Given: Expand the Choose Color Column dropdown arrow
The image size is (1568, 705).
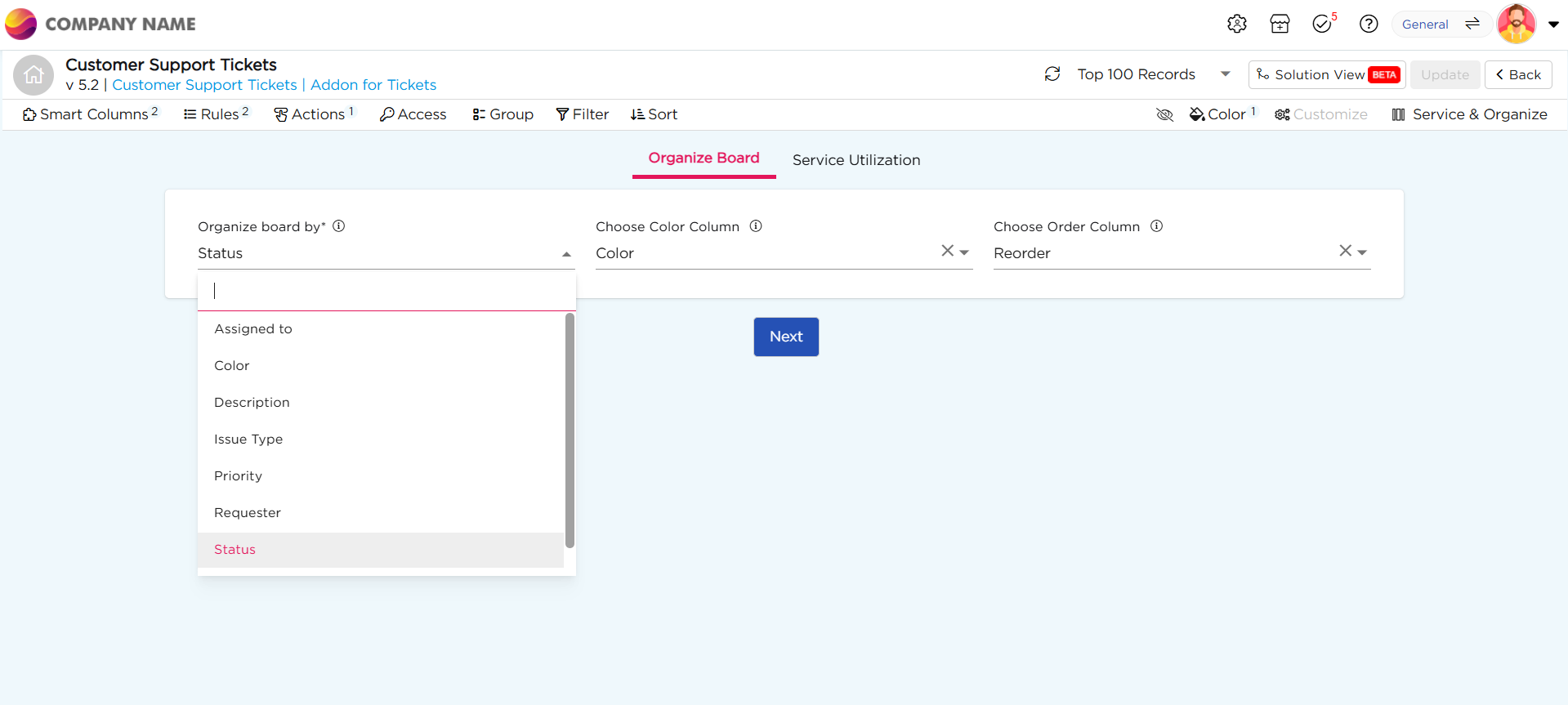Looking at the screenshot, I should pyautogui.click(x=964, y=252).
